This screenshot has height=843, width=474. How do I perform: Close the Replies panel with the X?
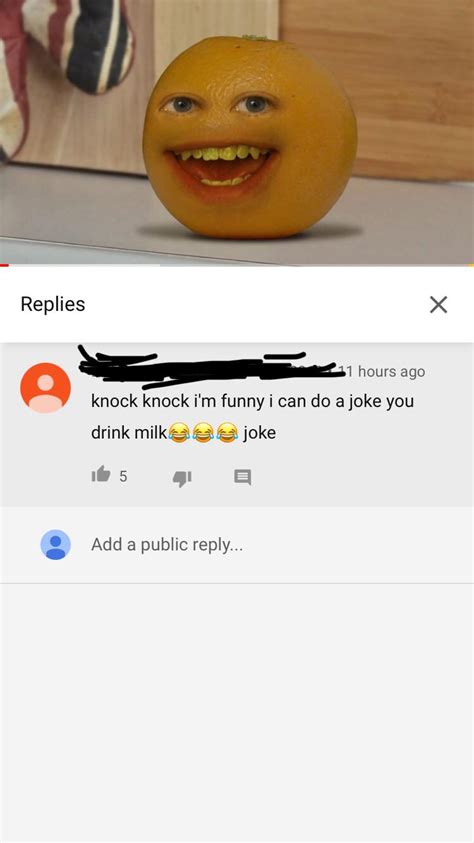coord(439,305)
